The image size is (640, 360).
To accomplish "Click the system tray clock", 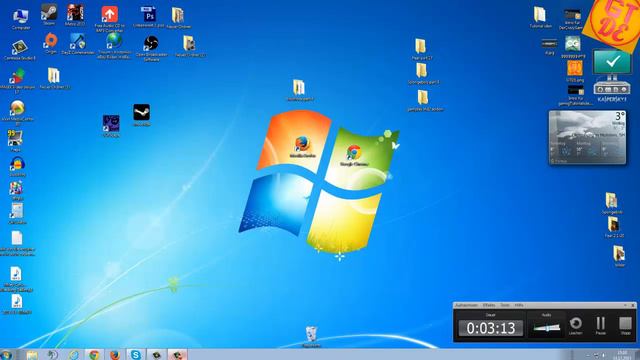I will [x=622, y=355].
